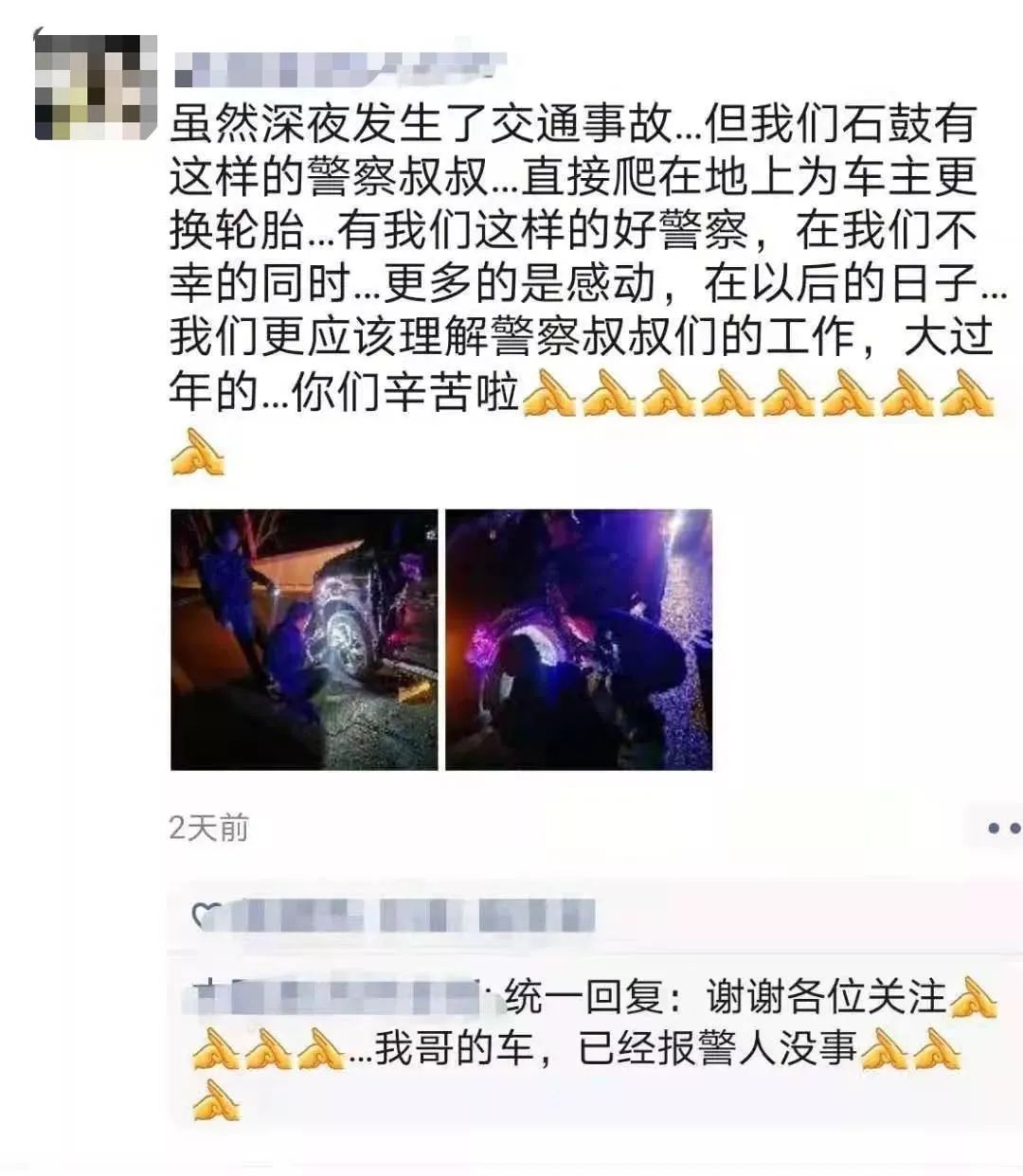
Task: Tap the heart likes icon
Action: click(x=203, y=916)
